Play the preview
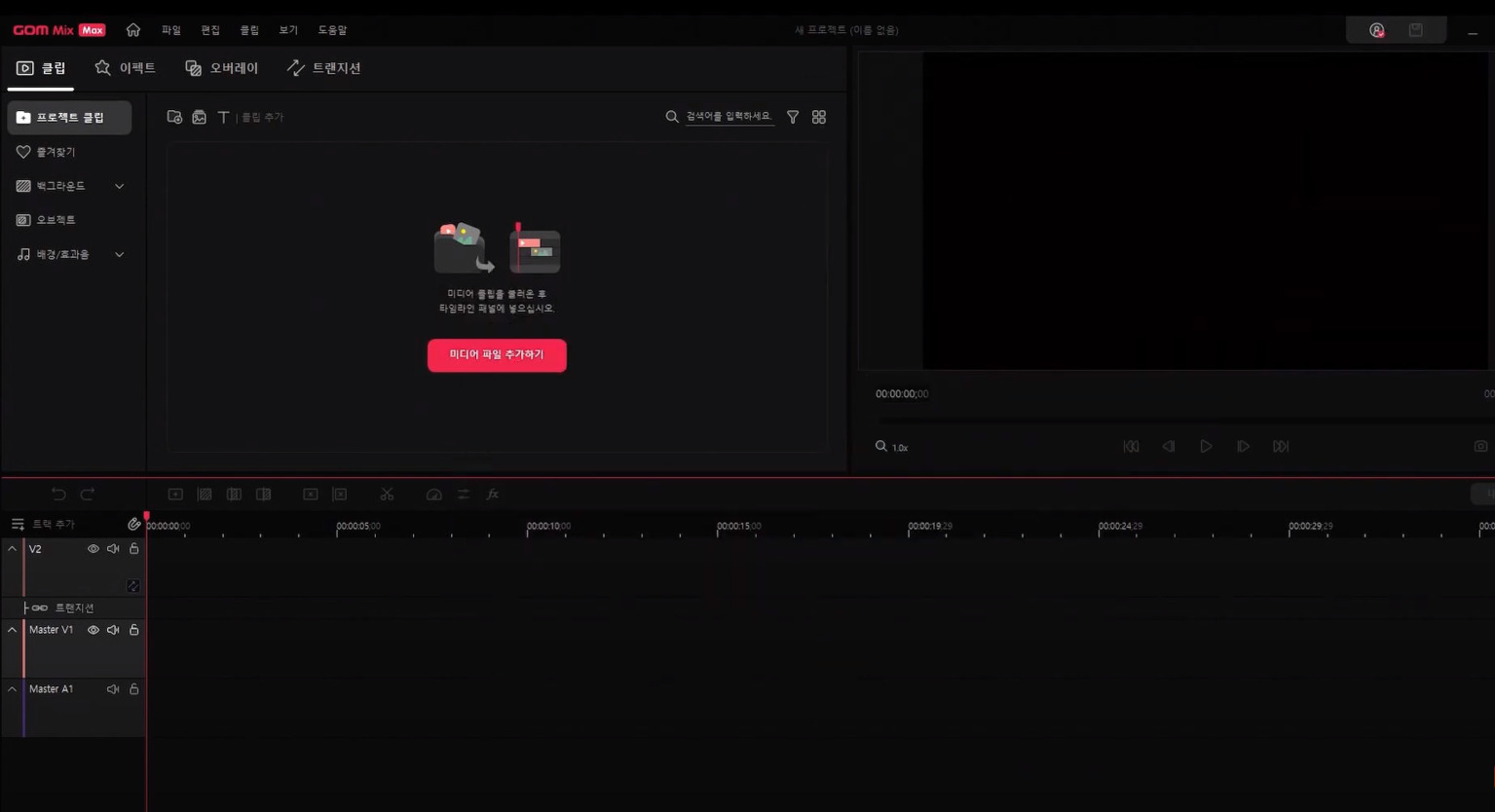 tap(1206, 447)
